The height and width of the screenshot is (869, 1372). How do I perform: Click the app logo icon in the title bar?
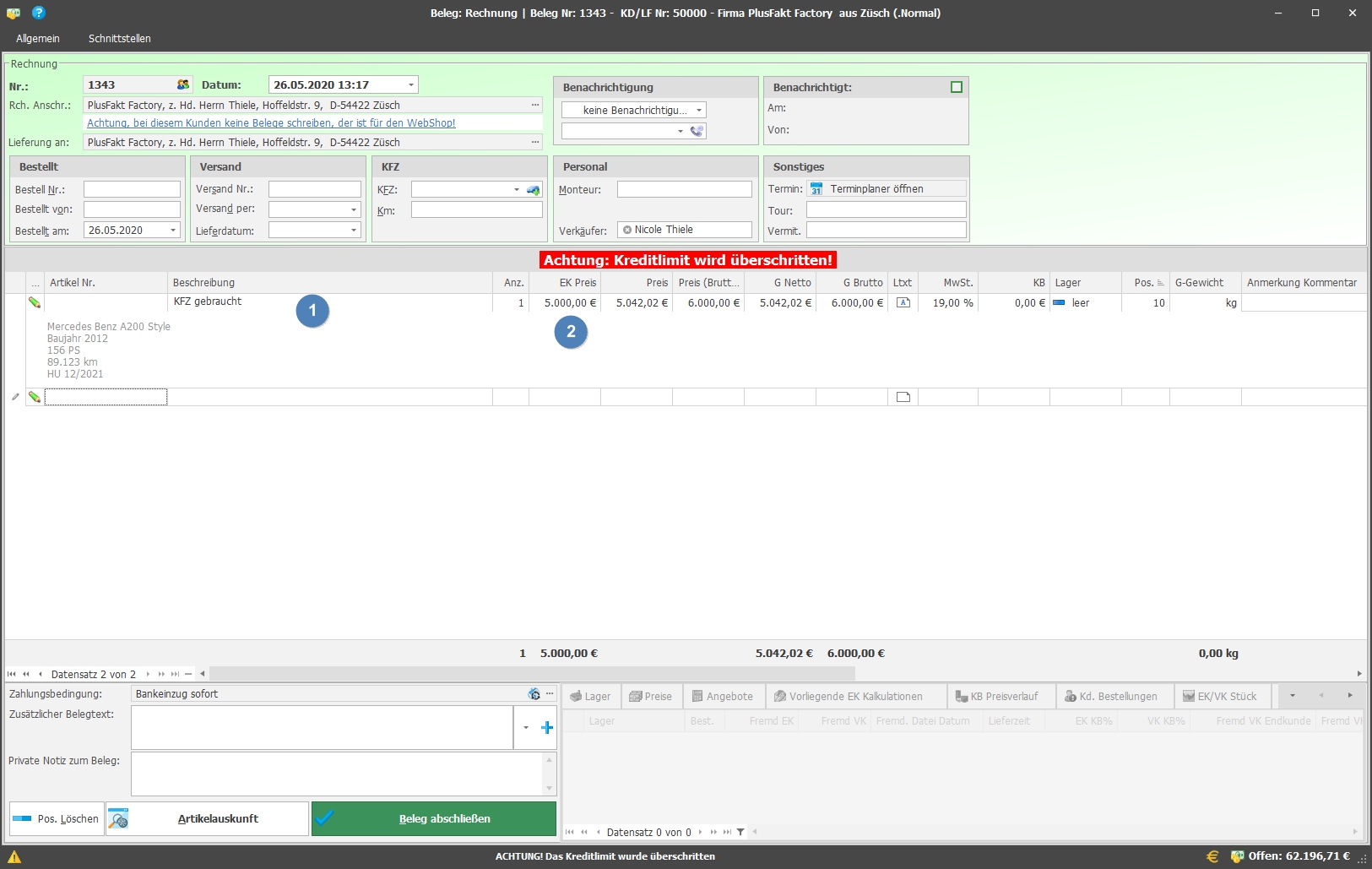pyautogui.click(x=14, y=13)
